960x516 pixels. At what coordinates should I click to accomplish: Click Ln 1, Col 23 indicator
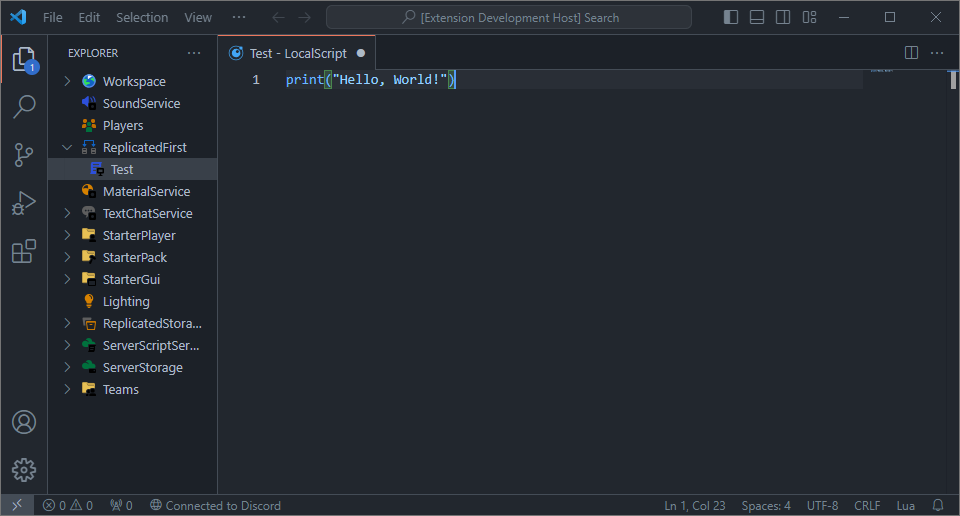pyautogui.click(x=695, y=506)
